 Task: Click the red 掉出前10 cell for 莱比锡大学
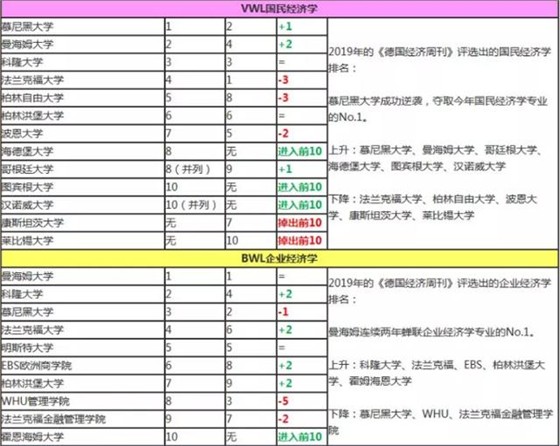[302, 241]
